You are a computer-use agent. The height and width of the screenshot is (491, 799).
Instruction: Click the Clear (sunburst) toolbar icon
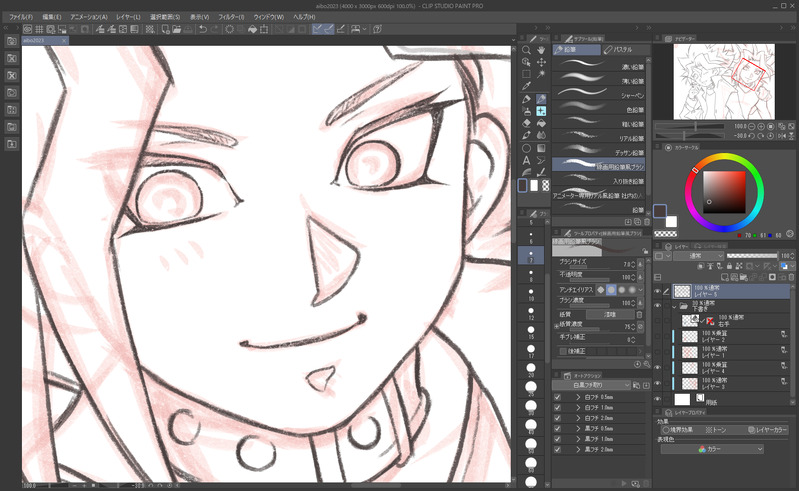pos(229,29)
